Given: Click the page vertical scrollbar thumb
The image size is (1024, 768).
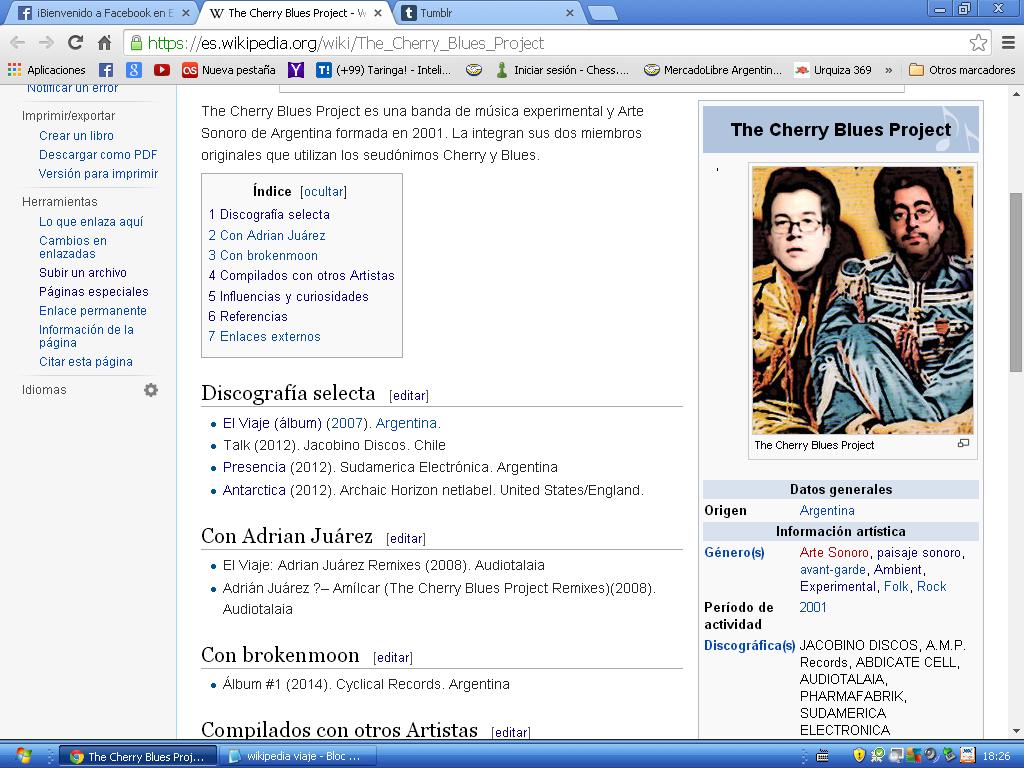Looking at the screenshot, I should (1016, 282).
